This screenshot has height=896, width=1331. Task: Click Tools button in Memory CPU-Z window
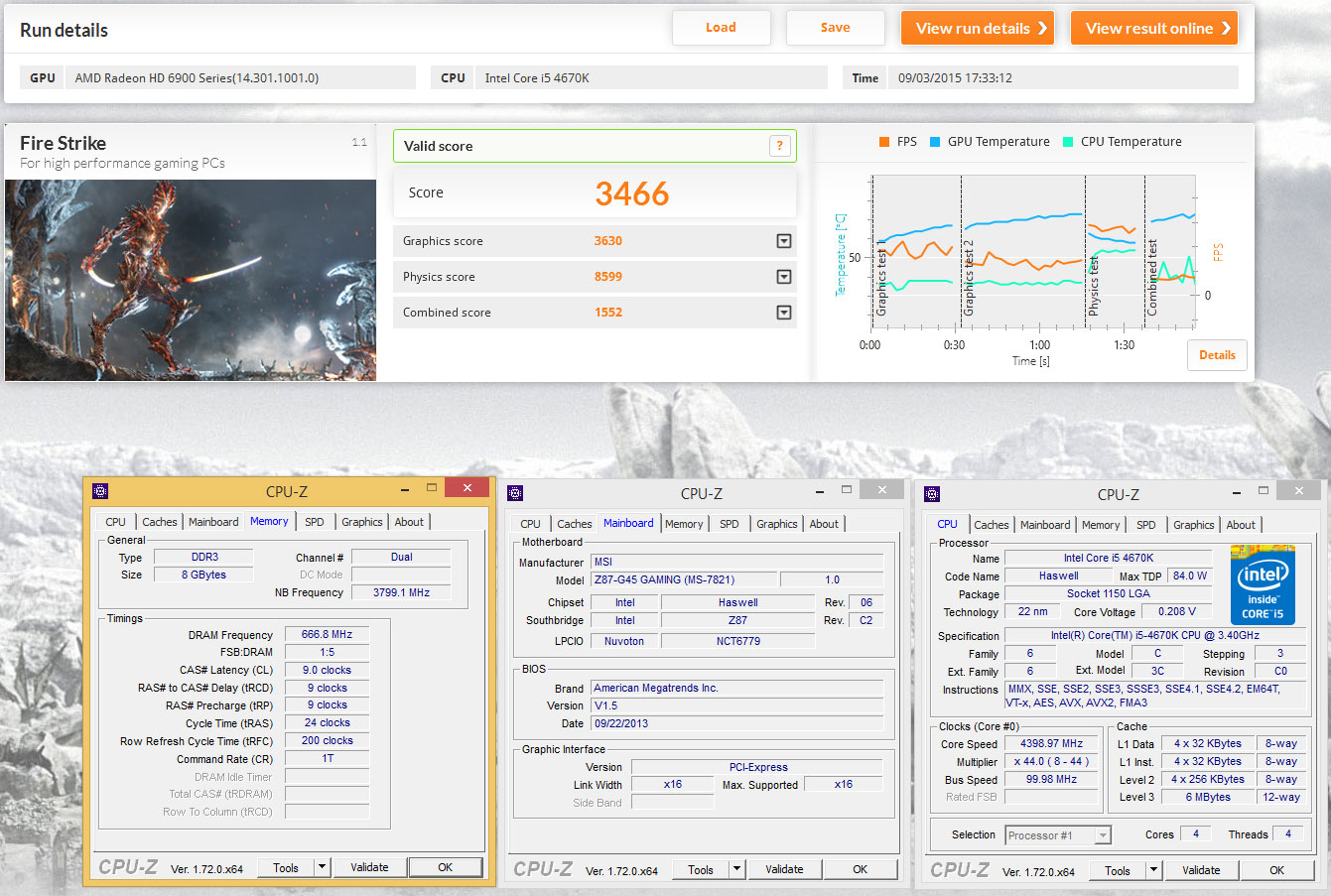click(x=286, y=867)
